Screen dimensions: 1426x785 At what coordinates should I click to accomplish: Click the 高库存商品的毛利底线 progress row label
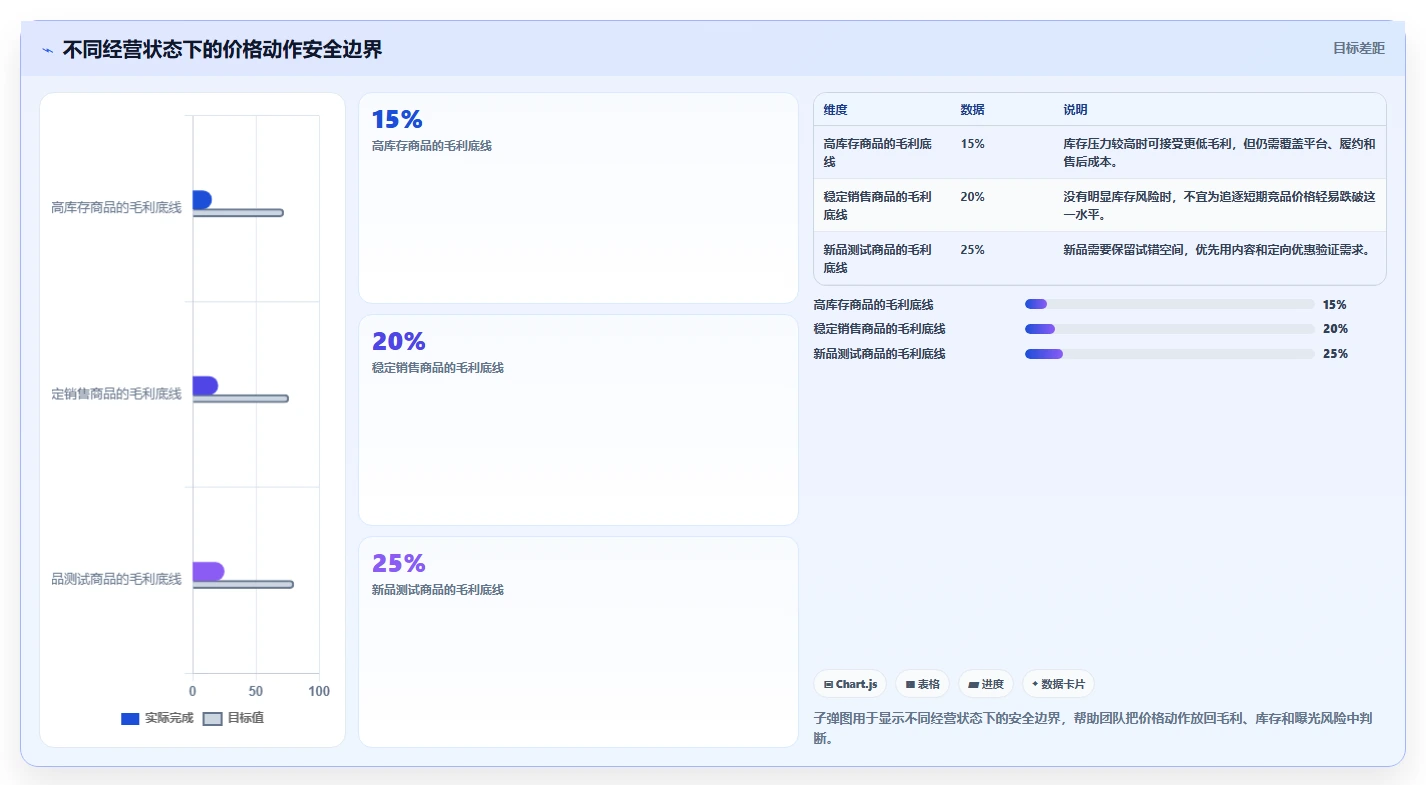873,305
